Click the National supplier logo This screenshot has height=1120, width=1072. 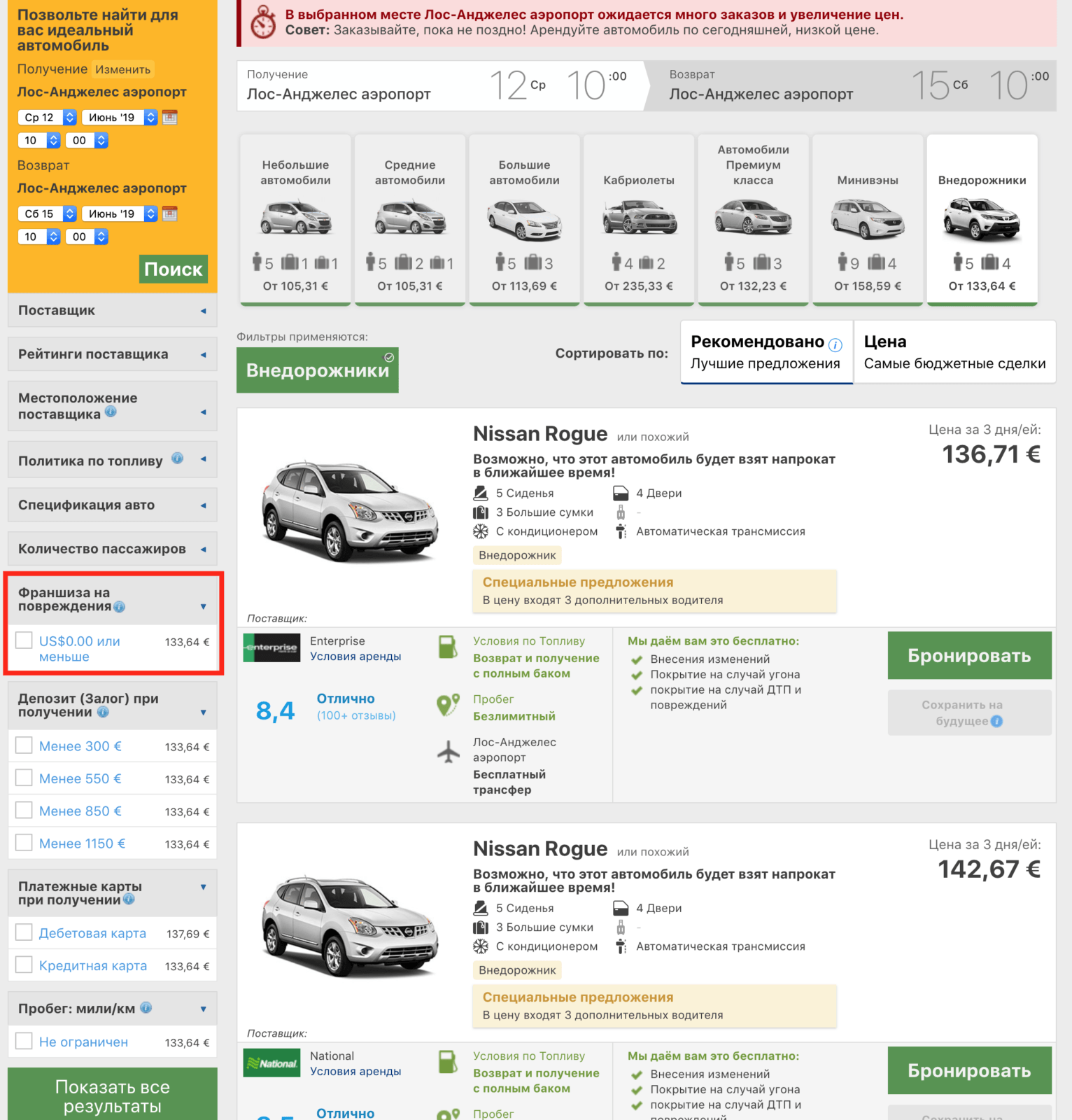pos(271,1063)
